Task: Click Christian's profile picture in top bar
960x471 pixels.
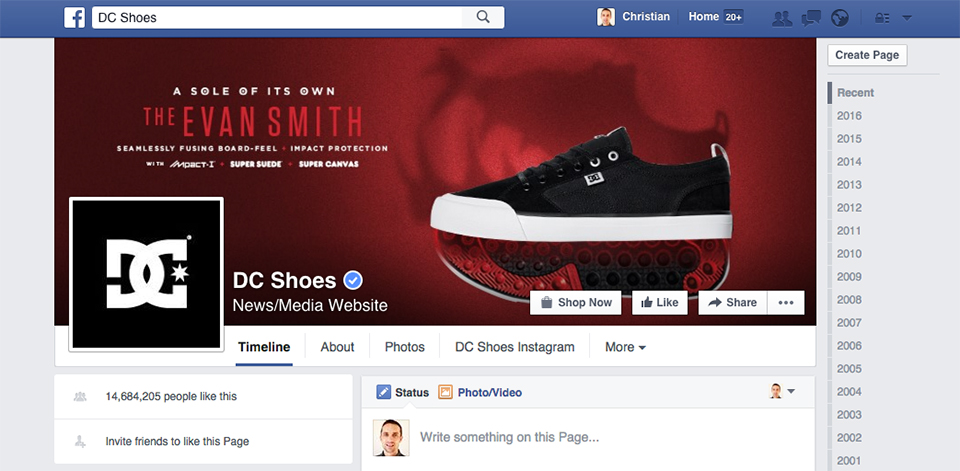Action: point(606,17)
